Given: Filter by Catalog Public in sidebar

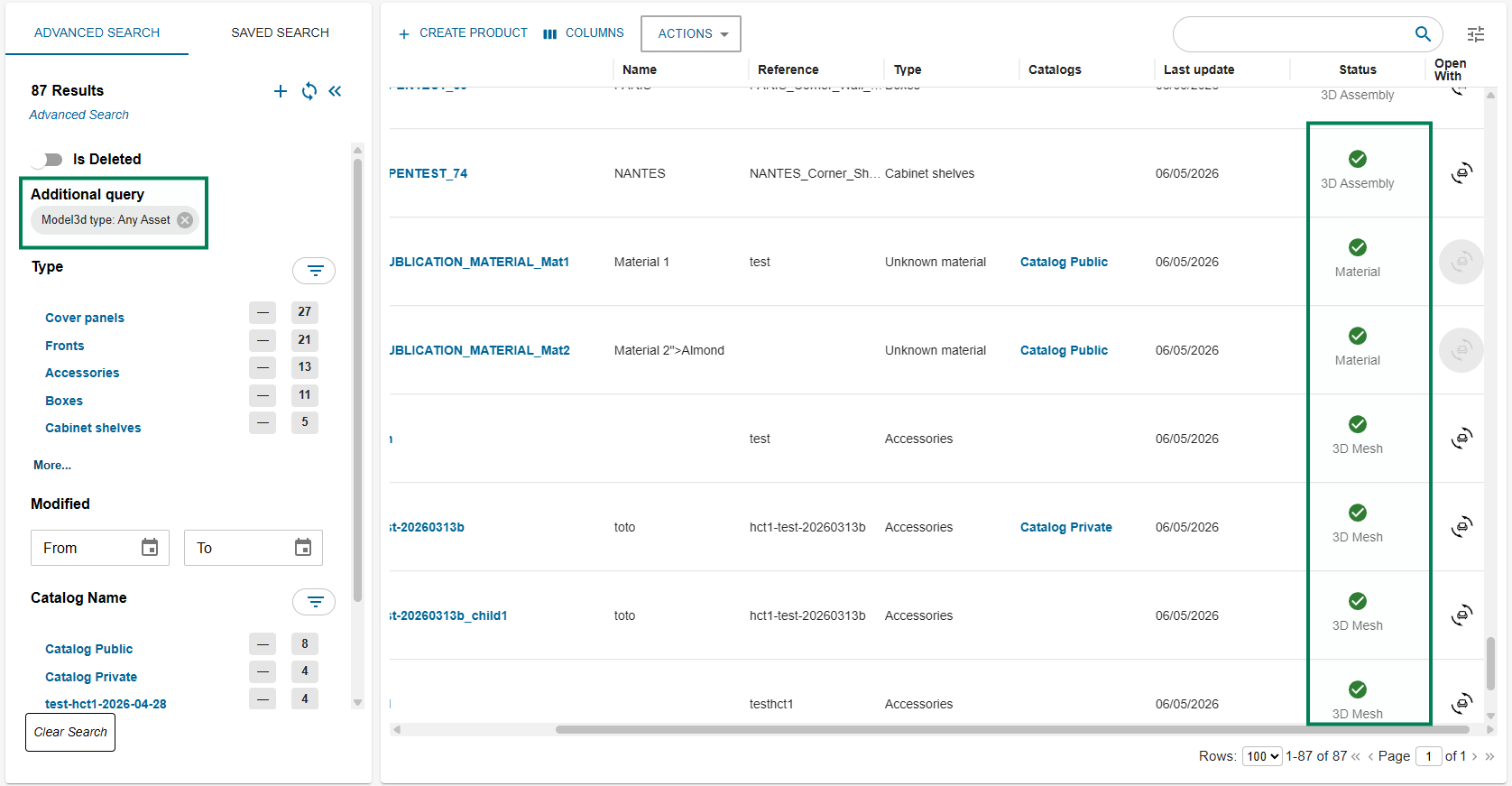Looking at the screenshot, I should coord(89,649).
